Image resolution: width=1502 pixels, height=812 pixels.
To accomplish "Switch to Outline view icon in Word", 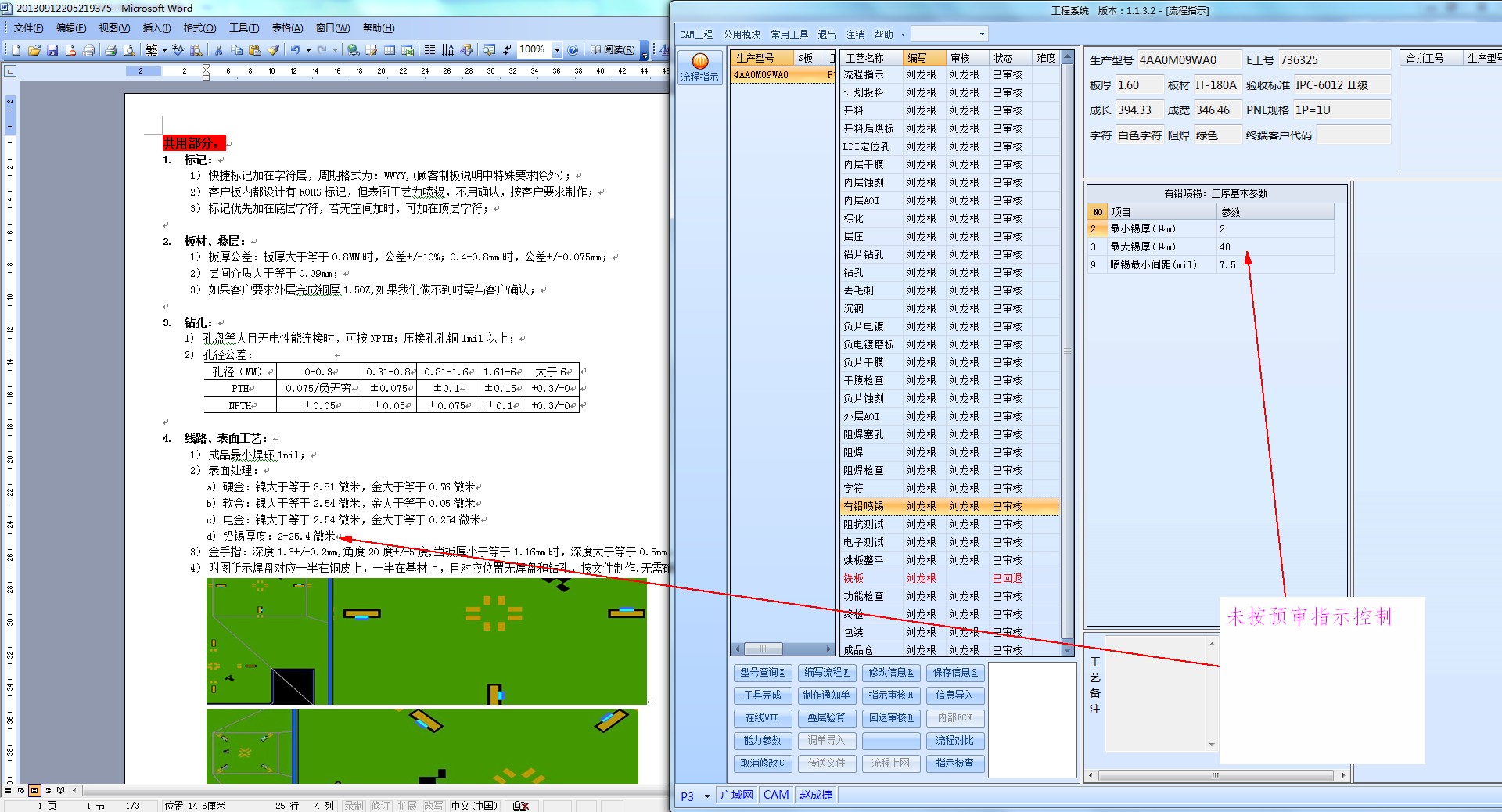I will pos(48,790).
